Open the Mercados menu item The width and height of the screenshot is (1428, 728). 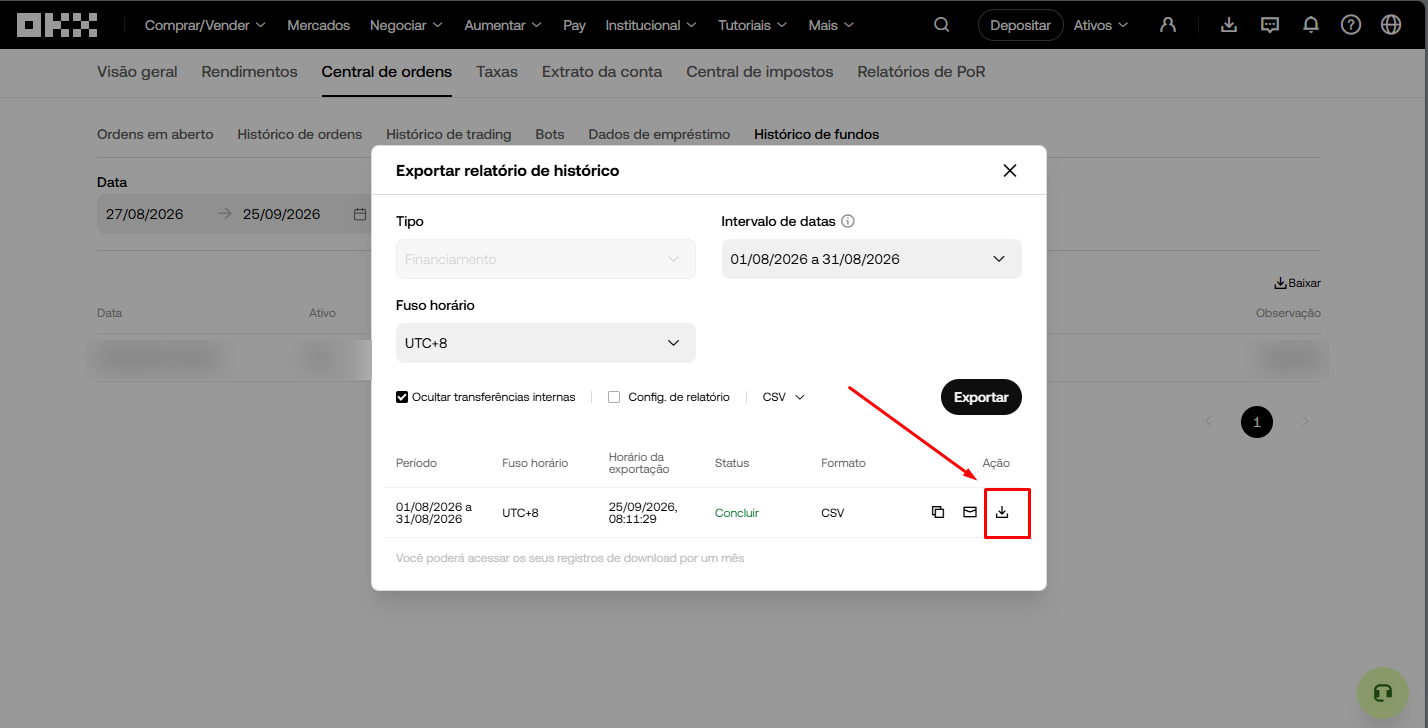pos(319,25)
